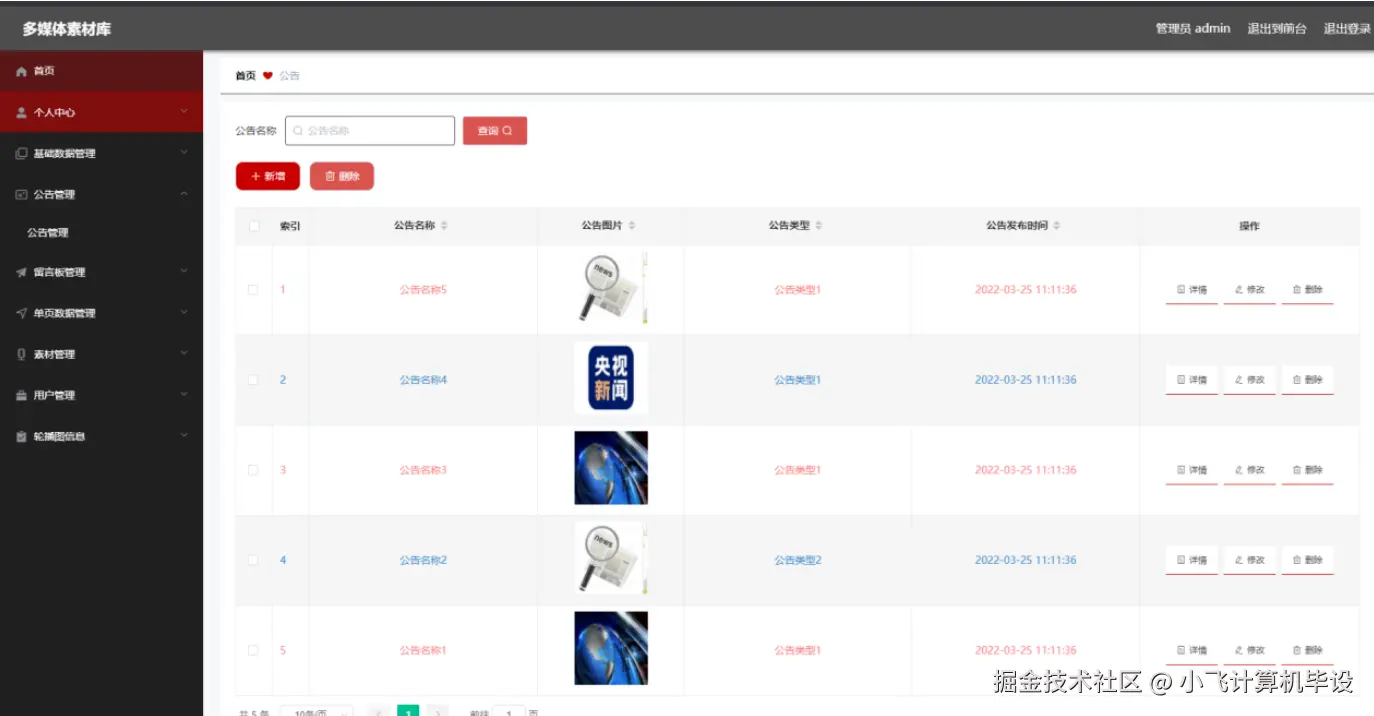Click 删除 for row 公告名称2
The image size is (1374, 716).
click(1308, 560)
